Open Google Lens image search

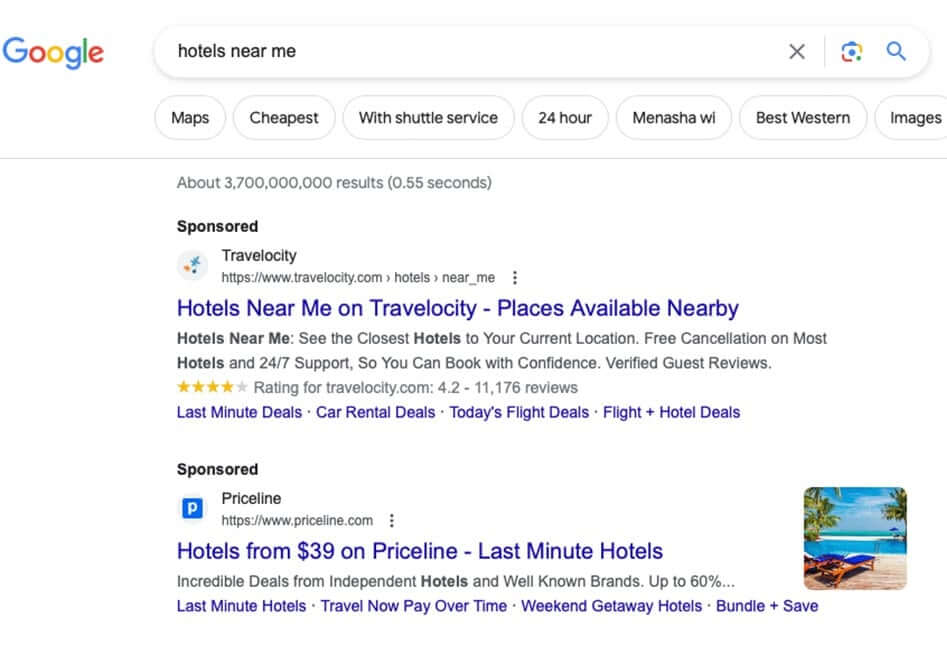point(851,52)
